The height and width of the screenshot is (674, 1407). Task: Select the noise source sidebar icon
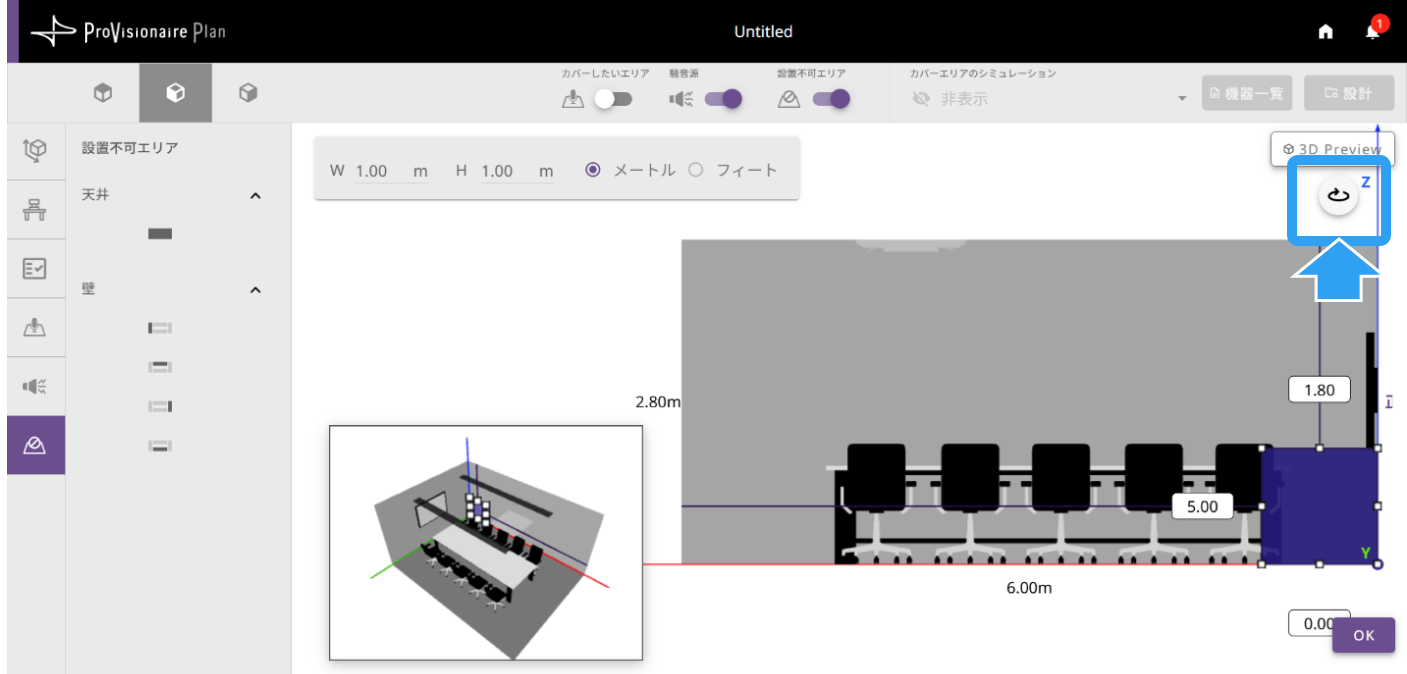36,386
